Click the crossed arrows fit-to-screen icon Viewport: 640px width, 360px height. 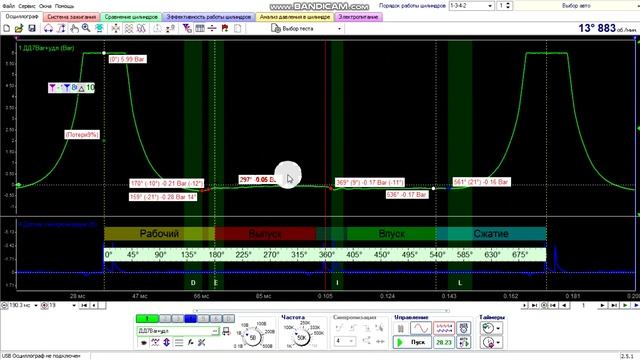[116, 28]
